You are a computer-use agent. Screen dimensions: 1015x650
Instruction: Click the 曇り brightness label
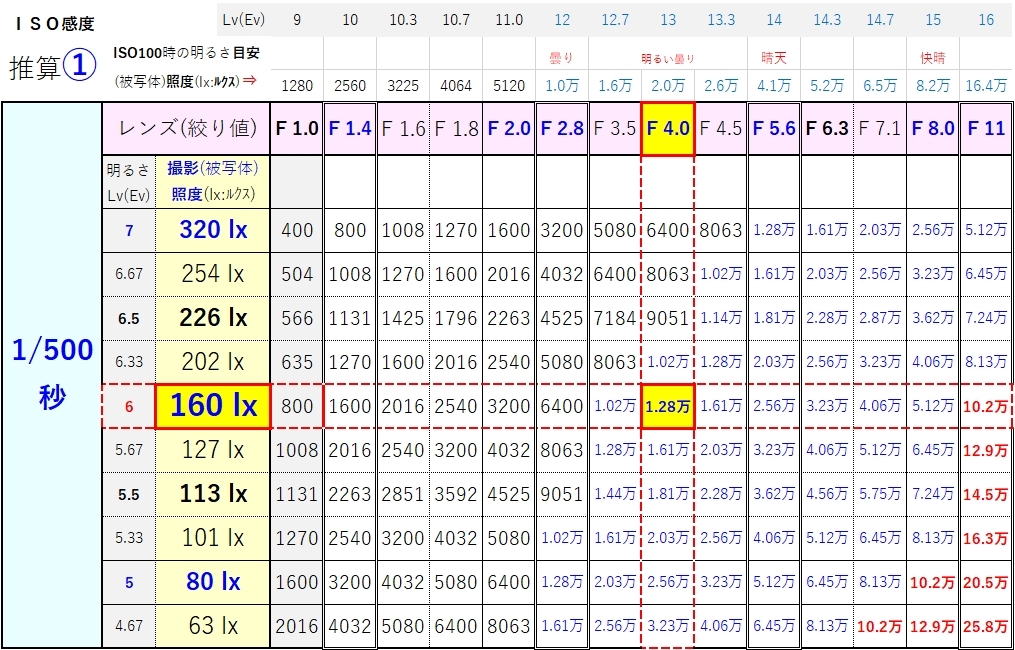(562, 58)
